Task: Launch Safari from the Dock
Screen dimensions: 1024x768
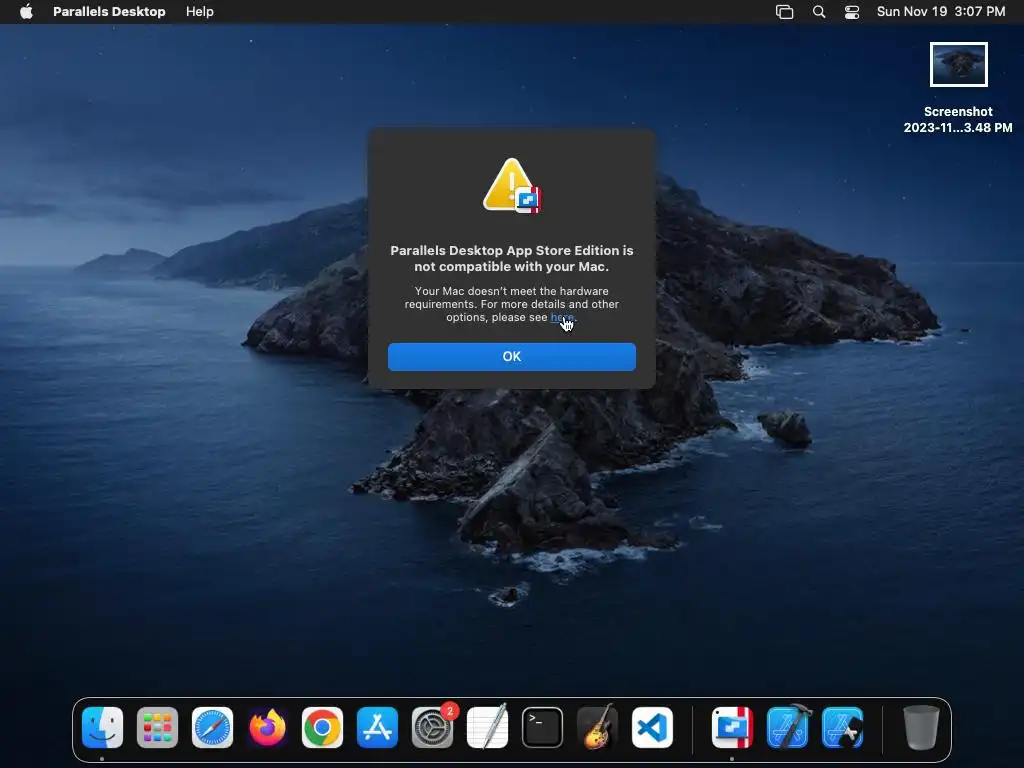Action: (212, 727)
